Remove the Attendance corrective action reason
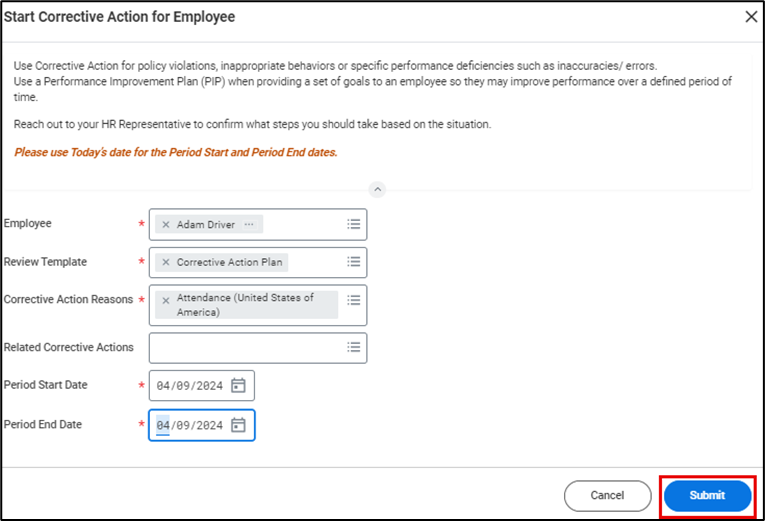765x521 pixels. (x=166, y=299)
